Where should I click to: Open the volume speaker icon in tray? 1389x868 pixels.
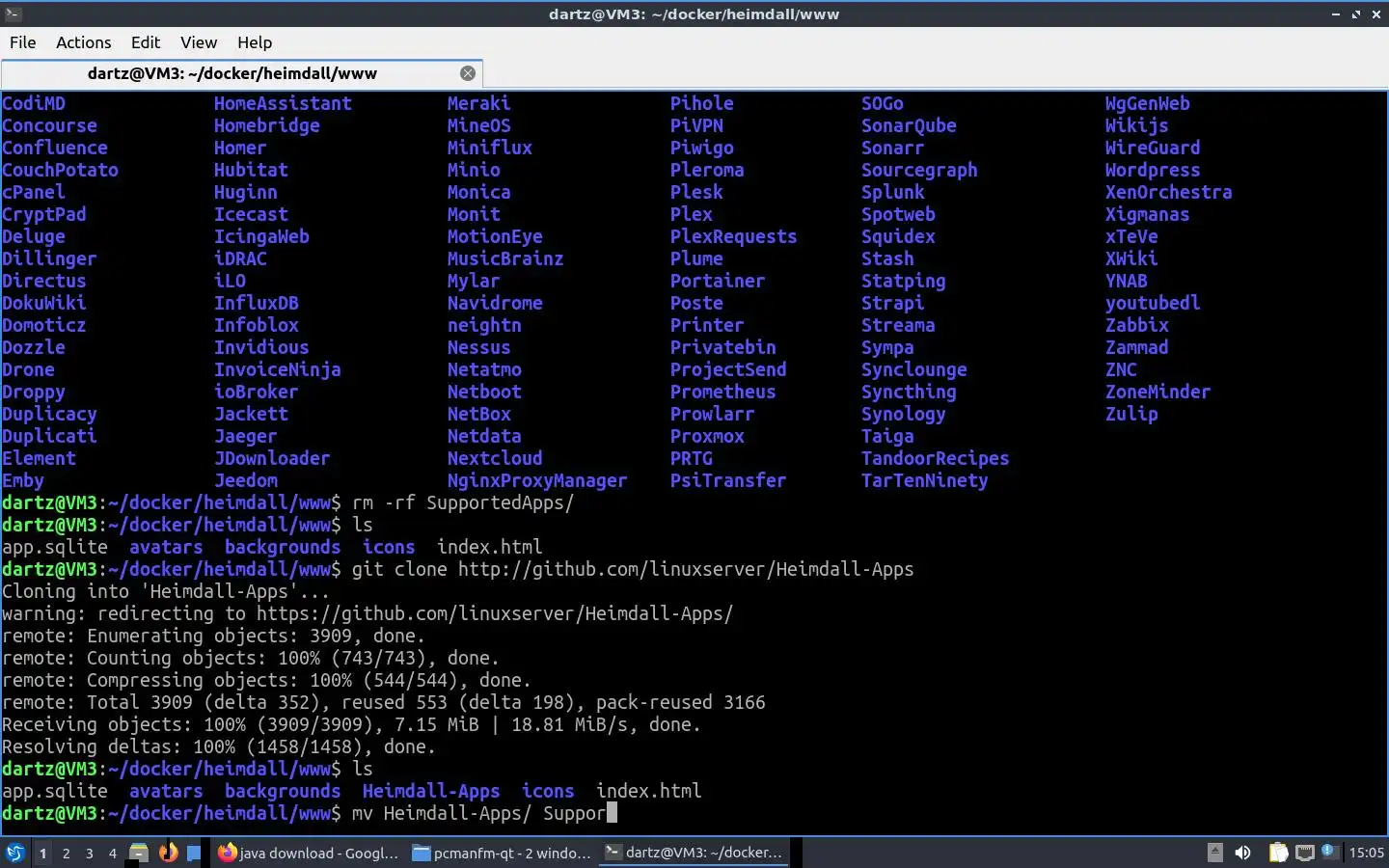[1243, 853]
